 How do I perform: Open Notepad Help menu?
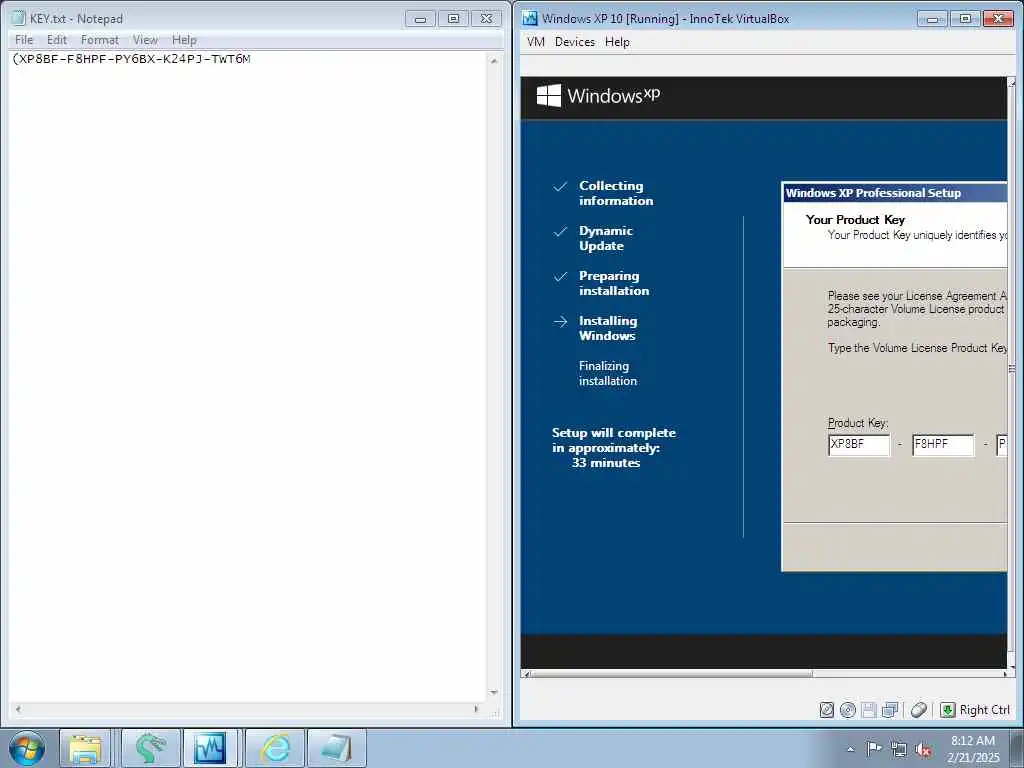(x=184, y=40)
